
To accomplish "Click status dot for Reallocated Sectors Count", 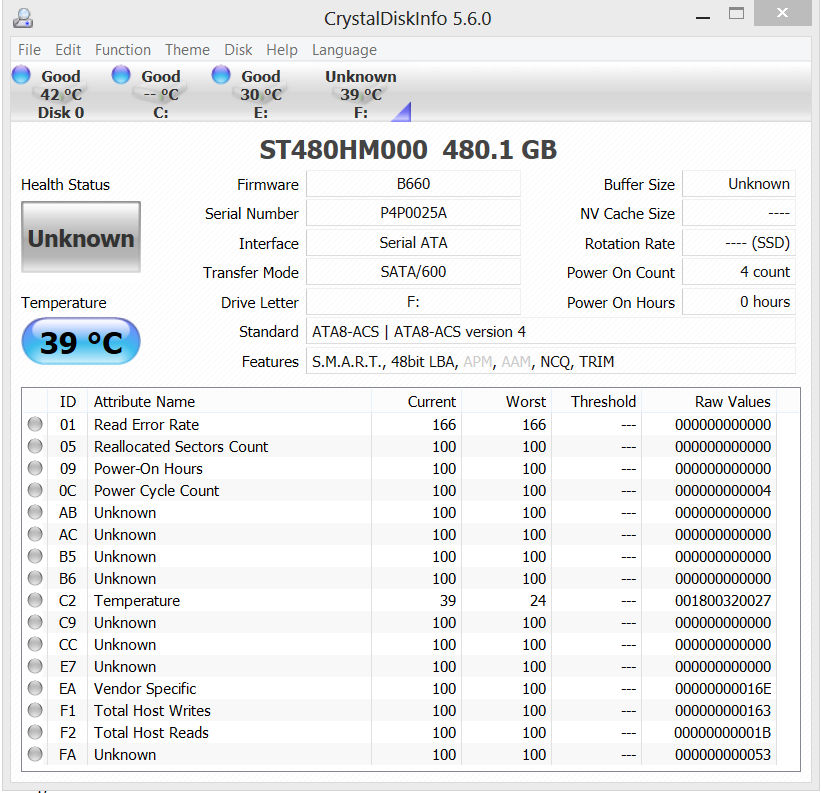I will click(x=36, y=447).
